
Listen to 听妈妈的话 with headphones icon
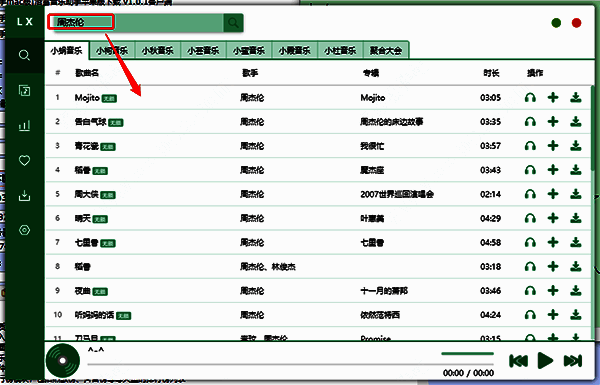pos(530,315)
